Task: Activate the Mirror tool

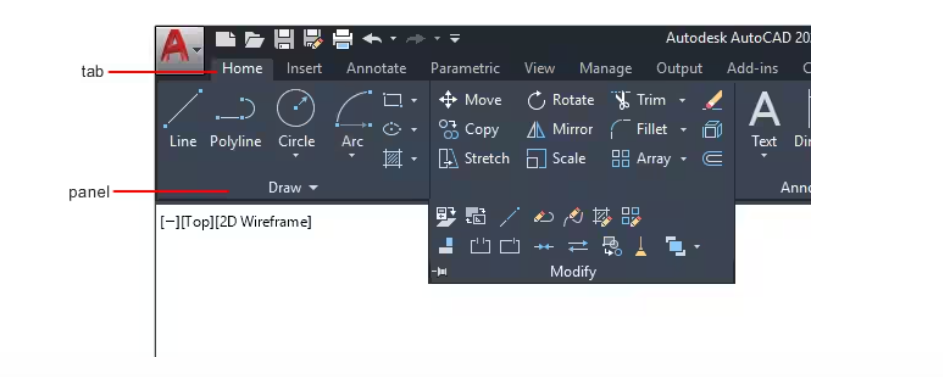Action: 560,129
